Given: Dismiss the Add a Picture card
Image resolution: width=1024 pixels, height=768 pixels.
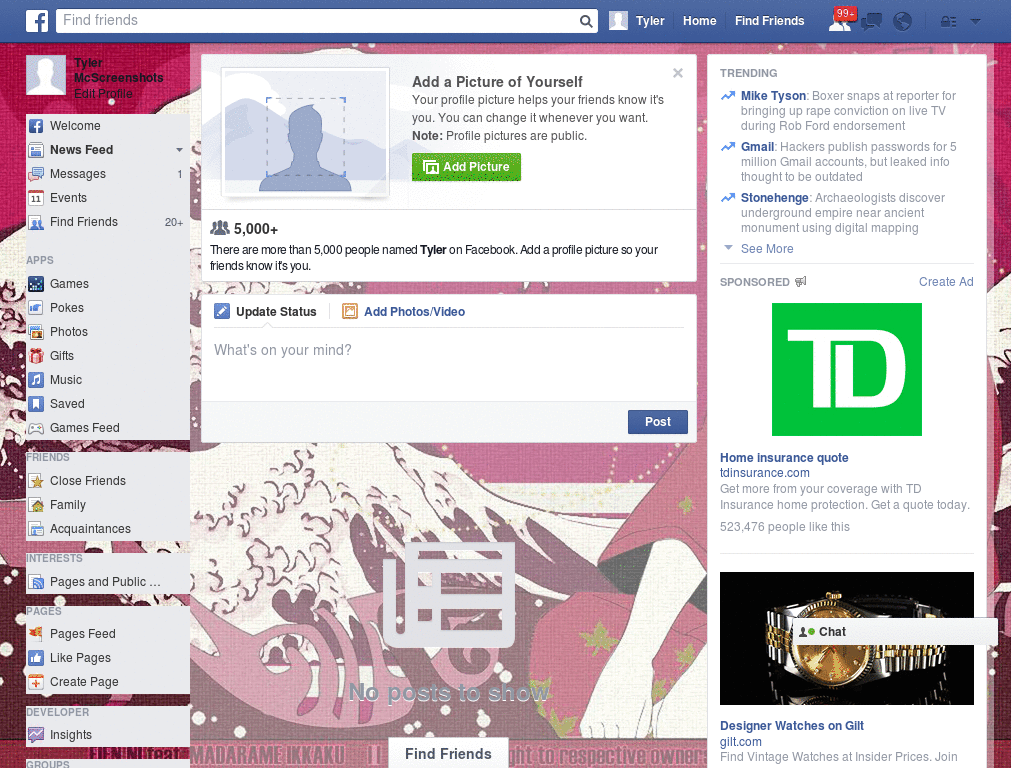Looking at the screenshot, I should pos(678,73).
